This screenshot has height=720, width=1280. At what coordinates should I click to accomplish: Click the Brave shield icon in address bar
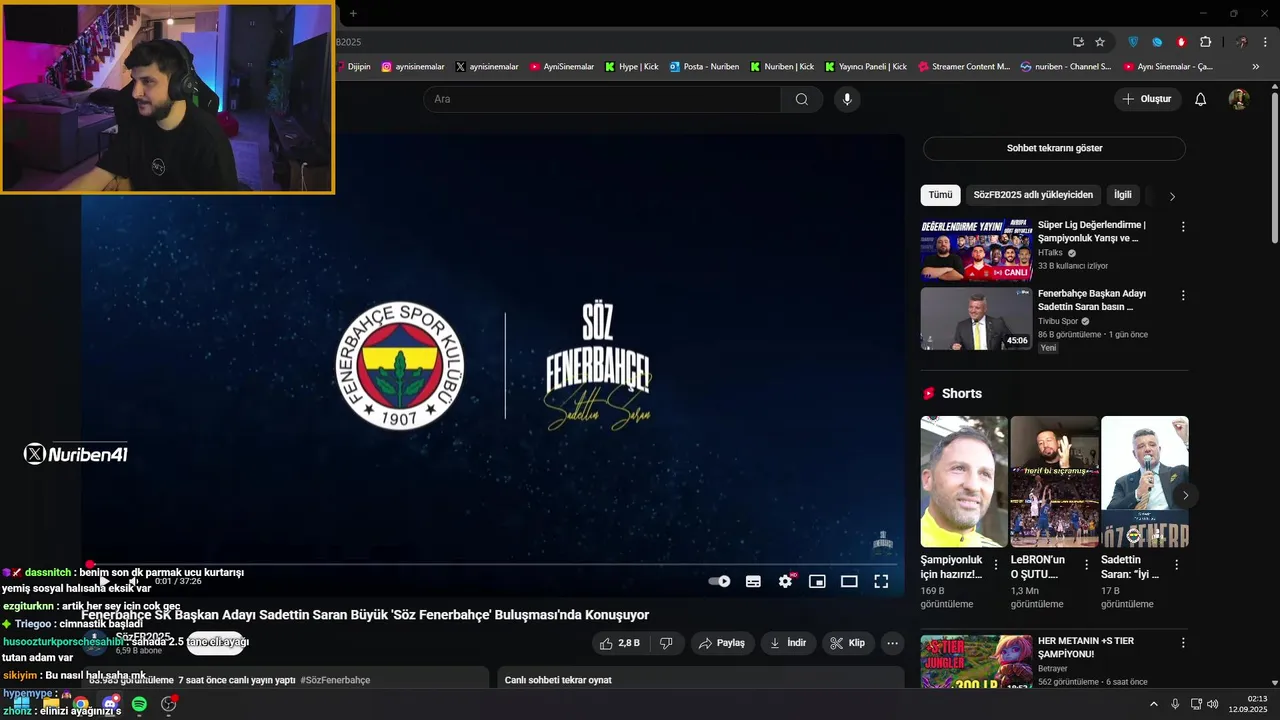click(x=1133, y=42)
